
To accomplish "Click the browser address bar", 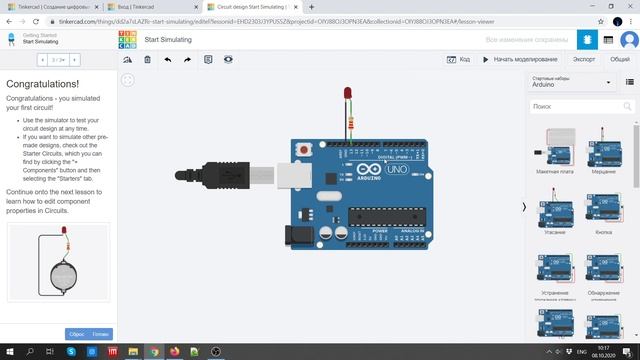I will (x=322, y=22).
